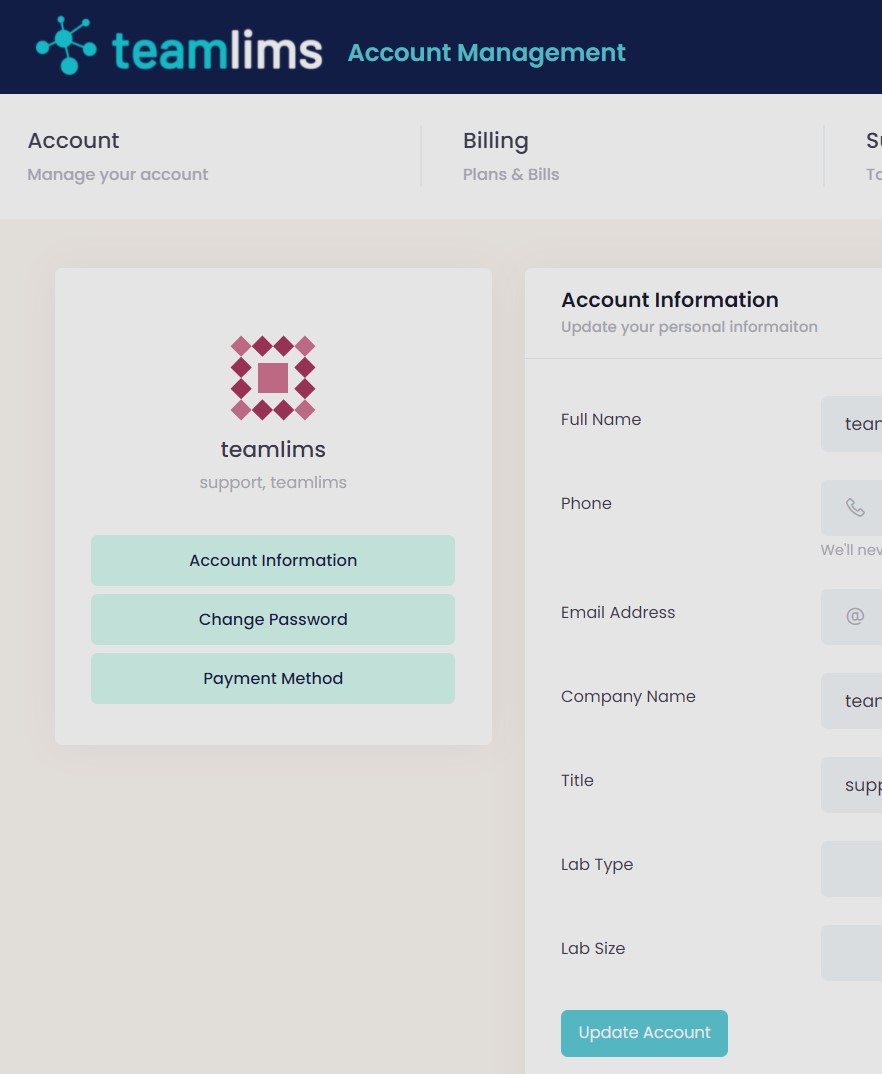882x1074 pixels.
Task: Click the teamlims profile avatar image
Action: coord(273,377)
